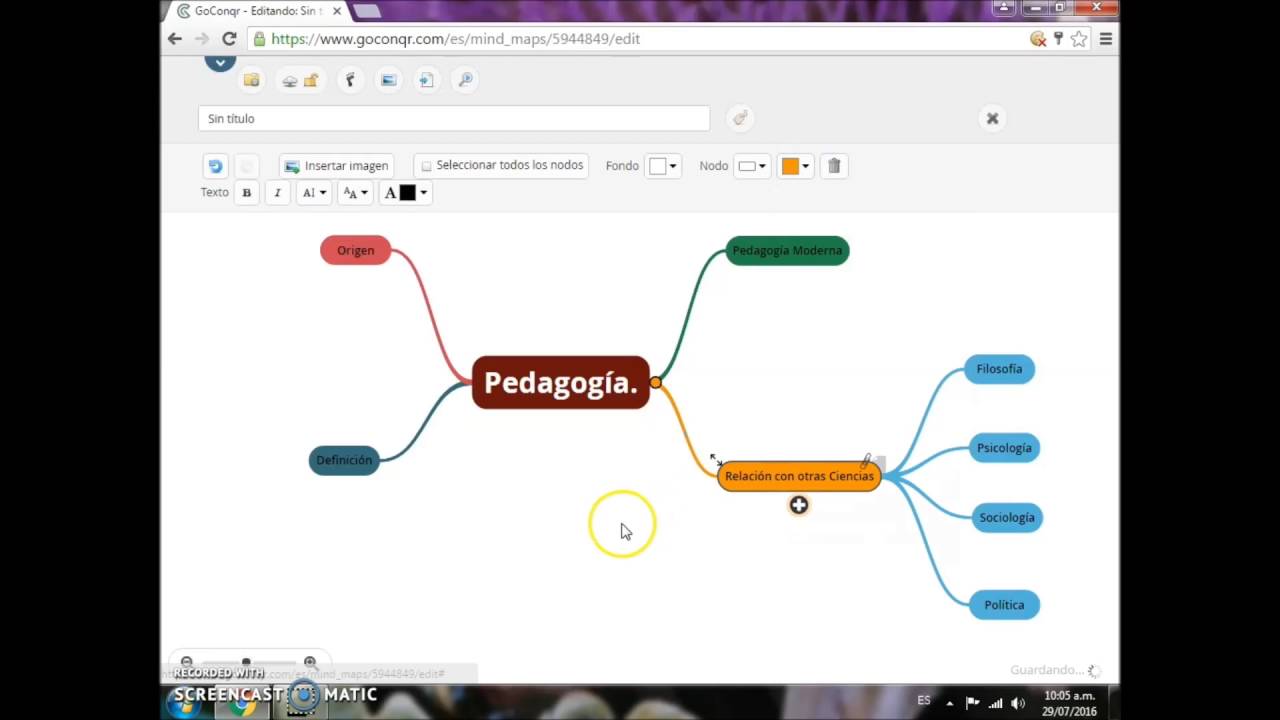Select the red 'Origen' node
The width and height of the screenshot is (1280, 720).
tap(355, 250)
